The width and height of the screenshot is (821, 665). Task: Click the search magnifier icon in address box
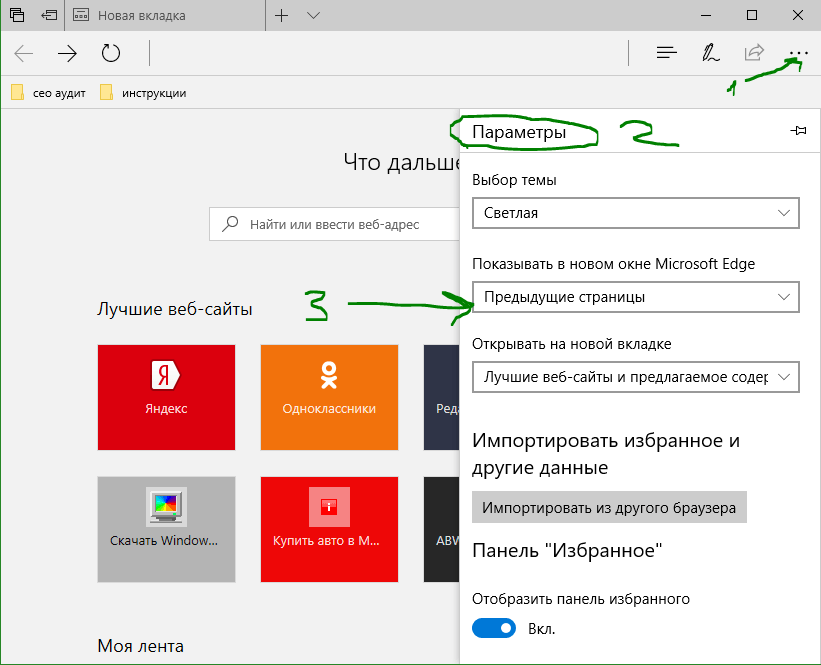tap(230, 224)
